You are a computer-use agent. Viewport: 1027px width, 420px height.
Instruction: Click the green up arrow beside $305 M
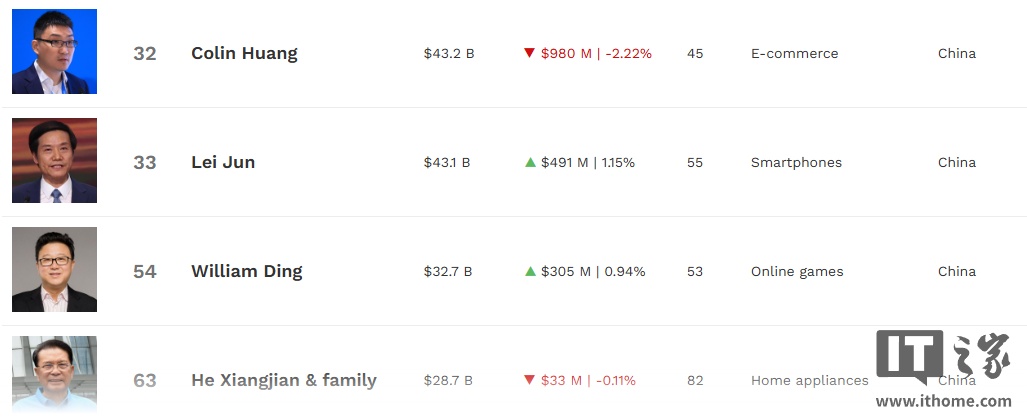point(531,271)
